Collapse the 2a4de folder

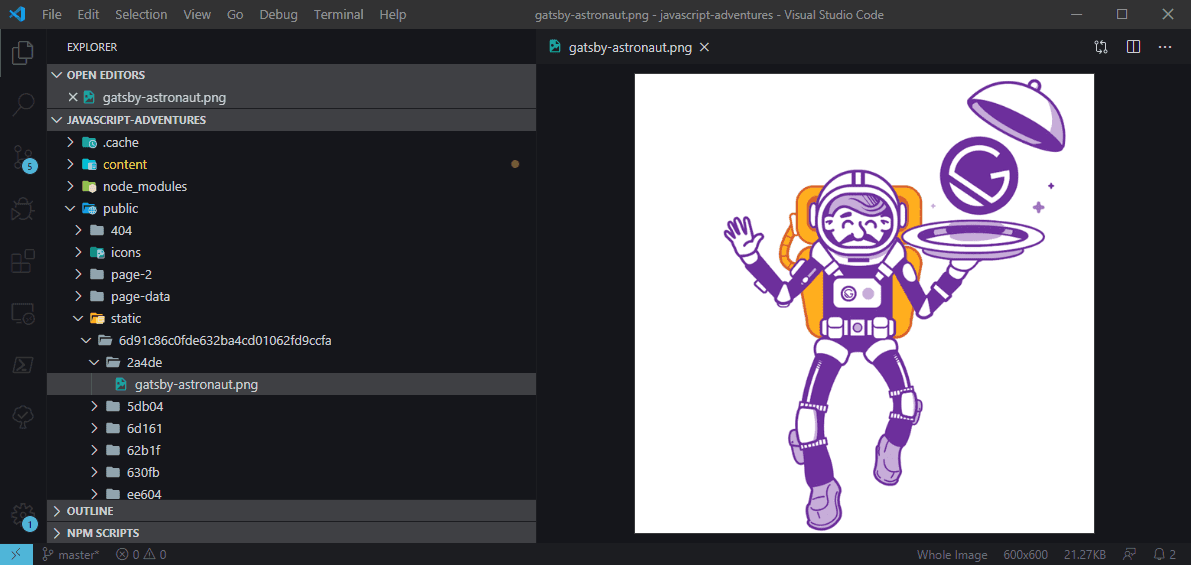pyautogui.click(x=292, y=362)
